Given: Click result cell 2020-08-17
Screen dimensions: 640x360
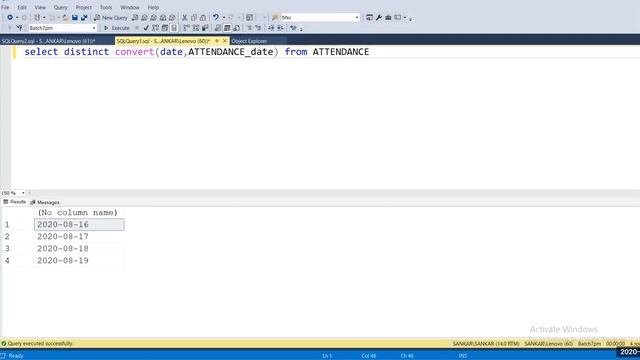Looking at the screenshot, I should pos(79,236).
